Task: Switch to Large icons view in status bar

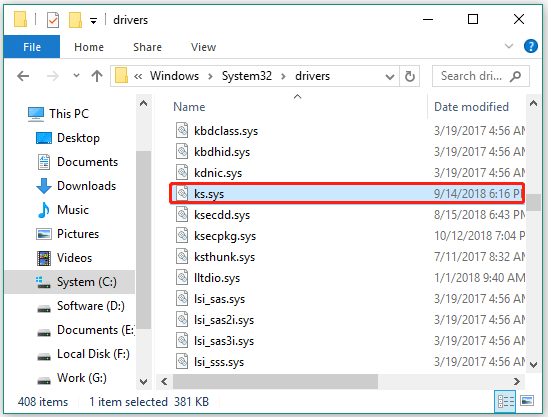Action: tap(527, 401)
